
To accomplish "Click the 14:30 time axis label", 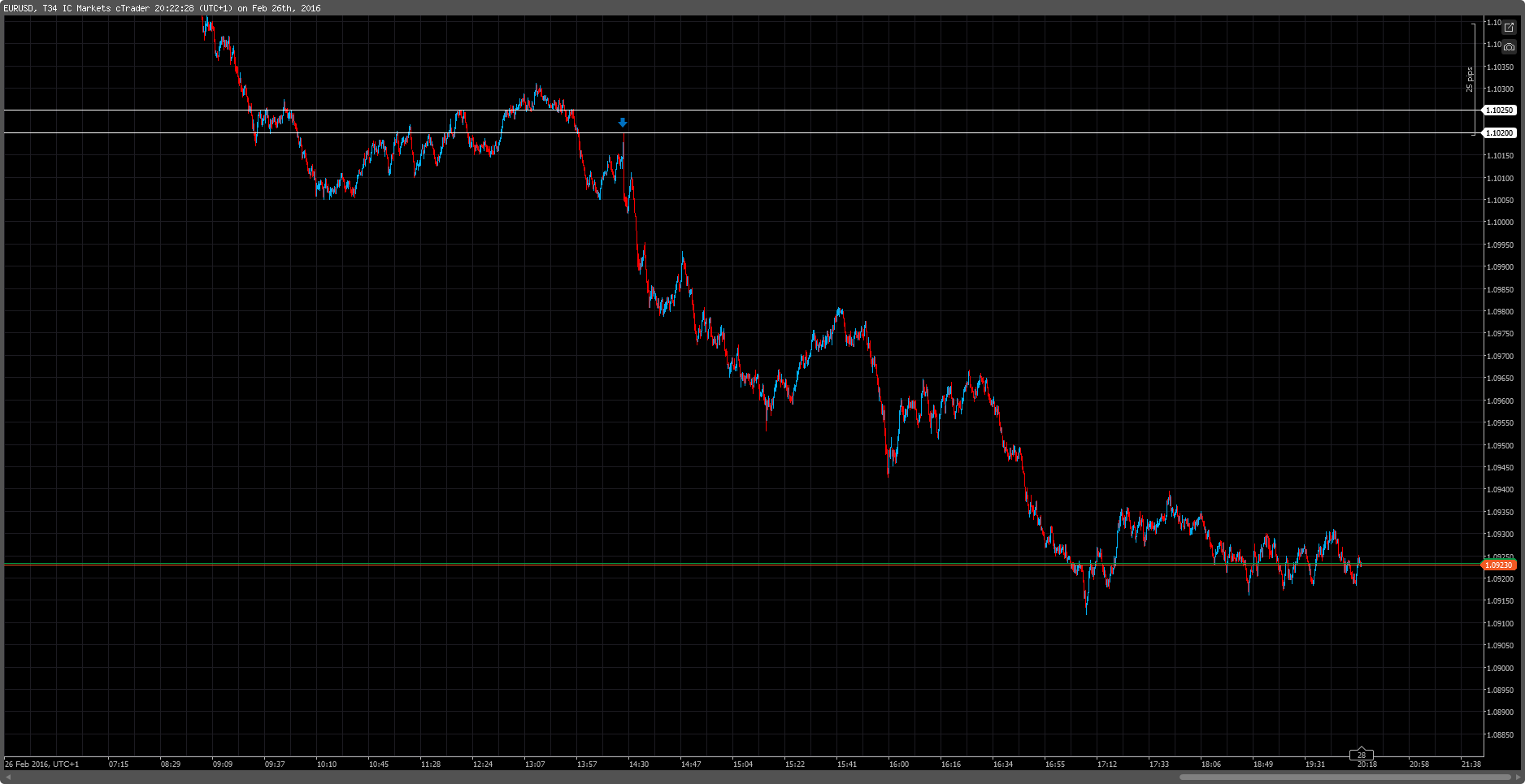I will 638,764.
